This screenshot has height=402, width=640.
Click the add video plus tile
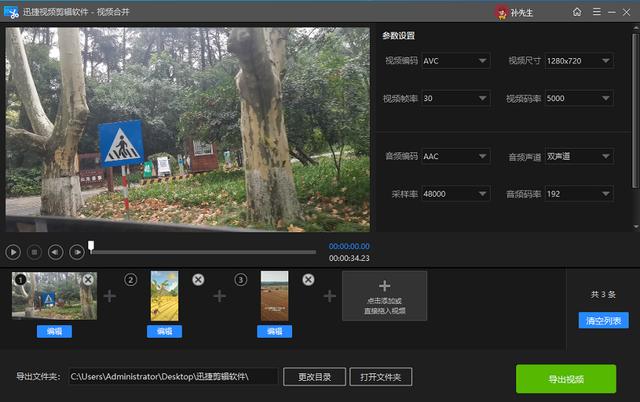384,295
